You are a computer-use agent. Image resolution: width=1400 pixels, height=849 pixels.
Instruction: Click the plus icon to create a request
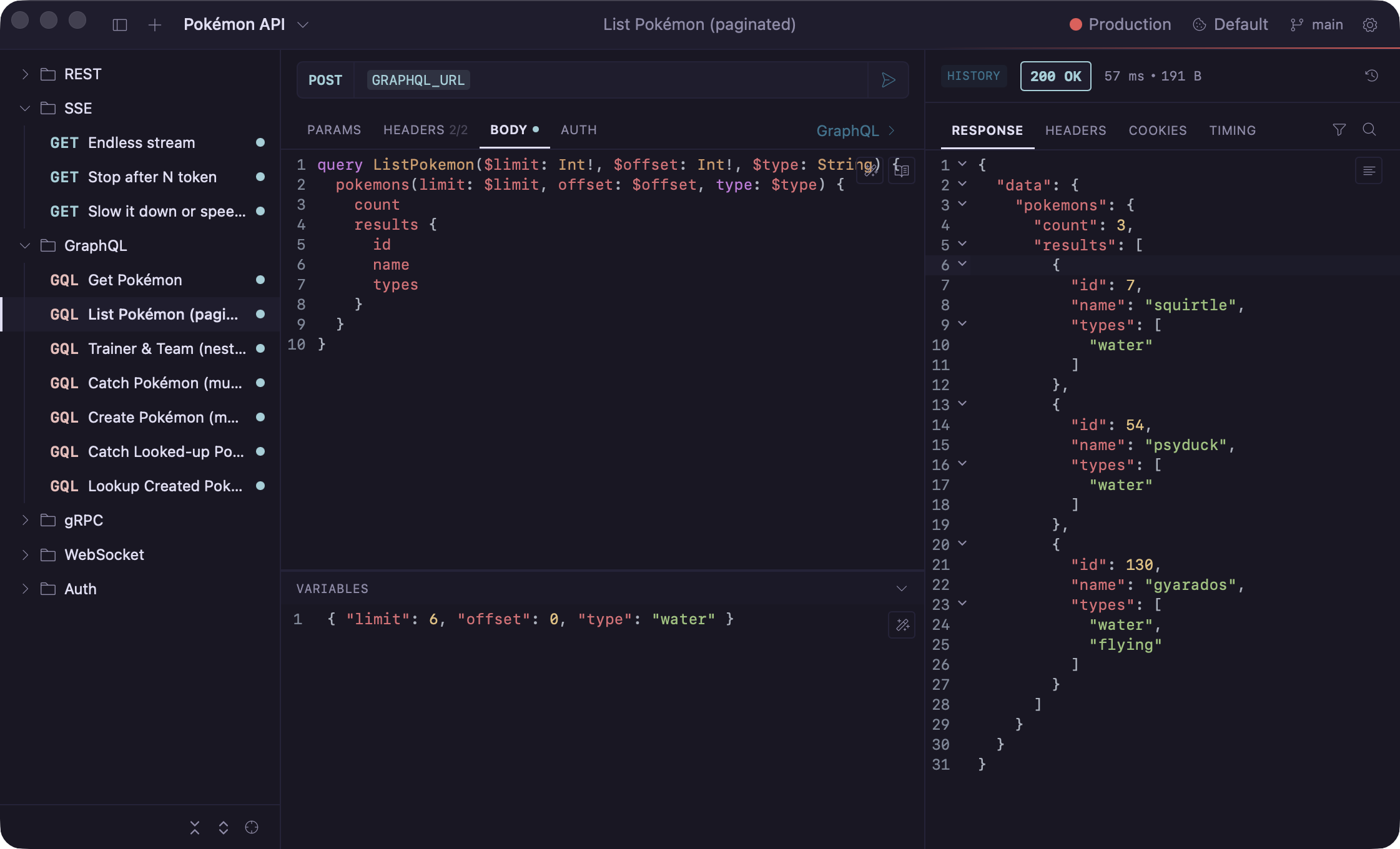155,25
